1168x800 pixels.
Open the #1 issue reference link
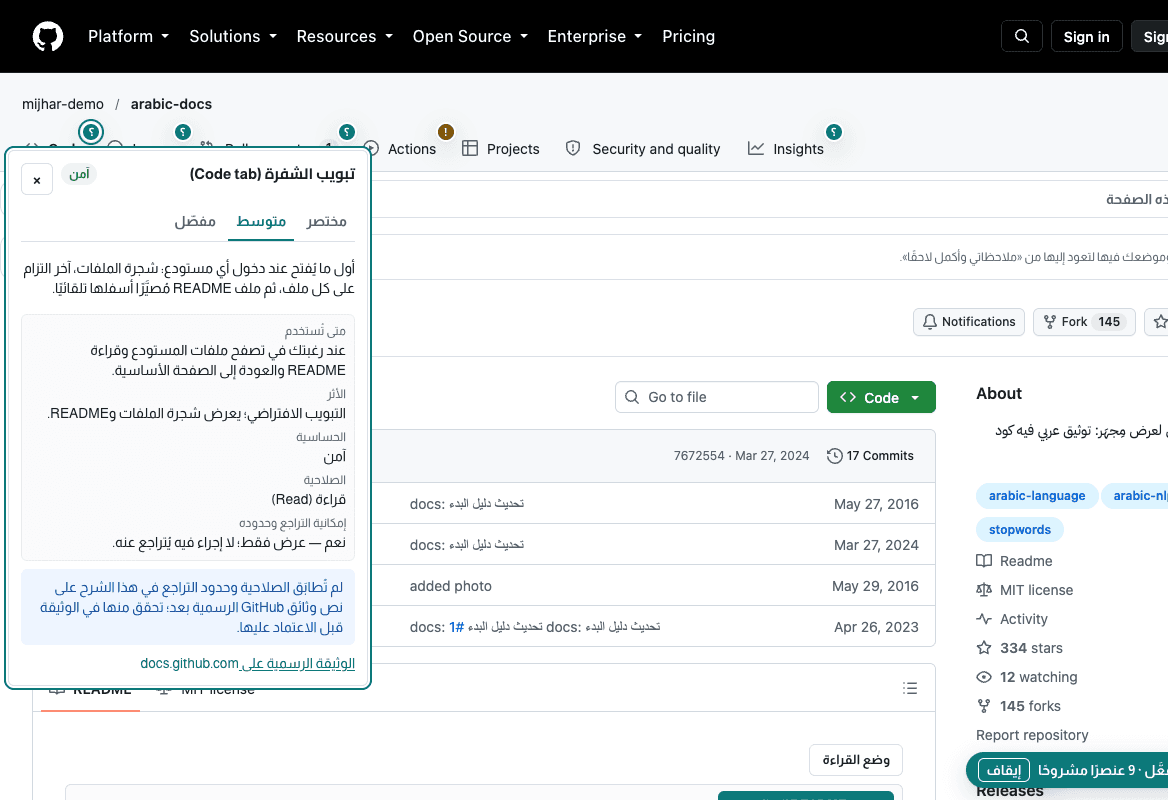[457, 627]
